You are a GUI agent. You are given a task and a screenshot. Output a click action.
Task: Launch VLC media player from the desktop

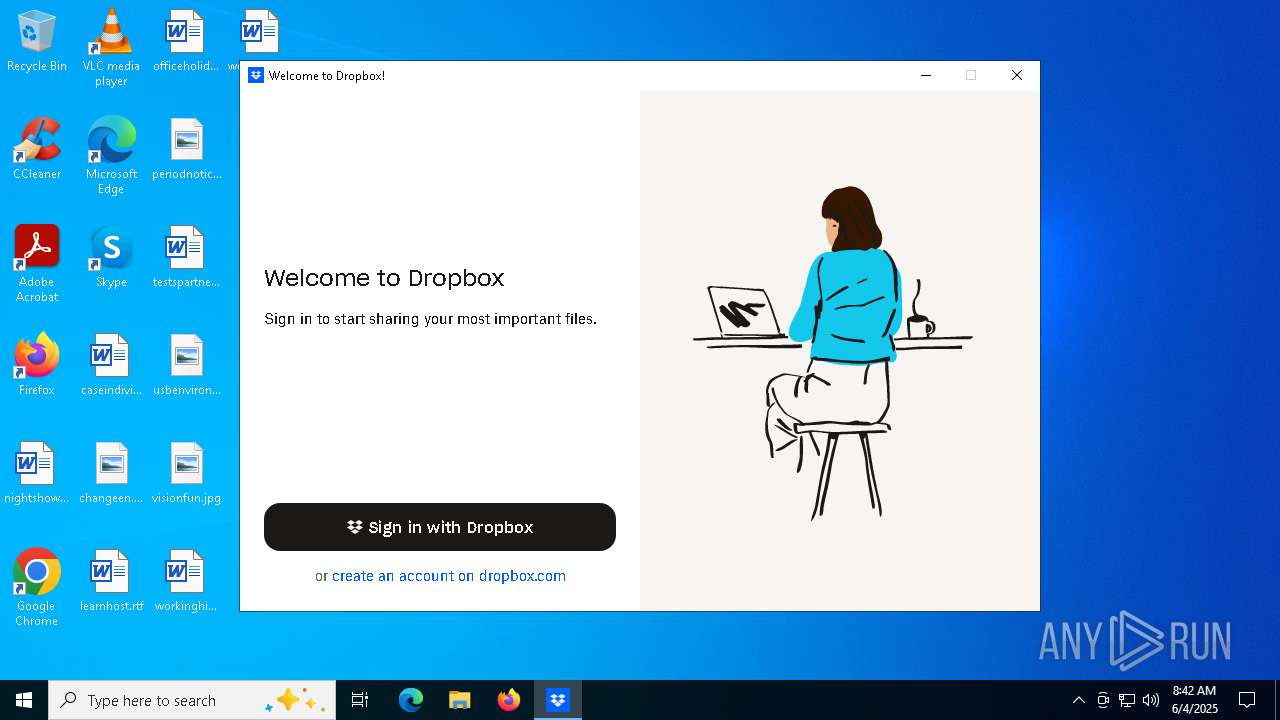(x=111, y=47)
